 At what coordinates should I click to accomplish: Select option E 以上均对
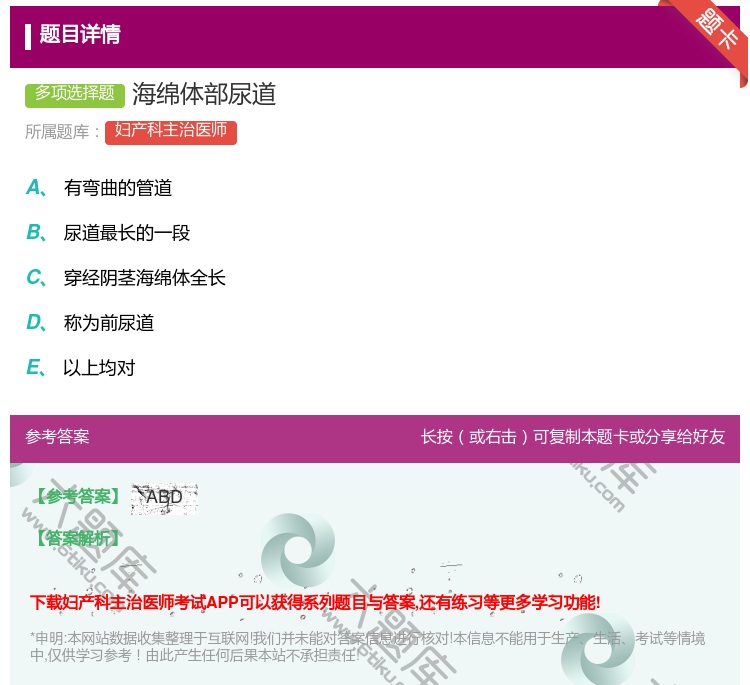99,367
